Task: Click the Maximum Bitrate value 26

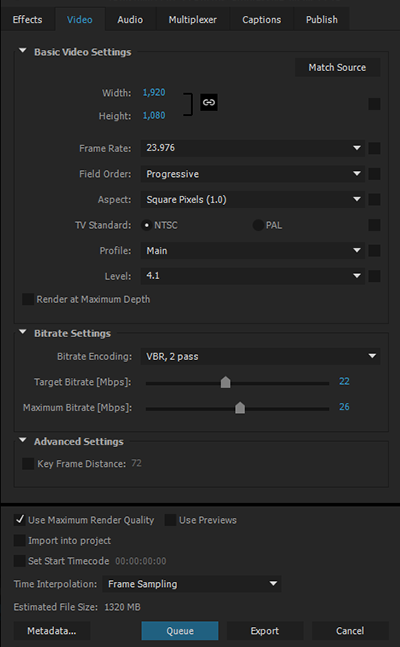Action: (344, 407)
